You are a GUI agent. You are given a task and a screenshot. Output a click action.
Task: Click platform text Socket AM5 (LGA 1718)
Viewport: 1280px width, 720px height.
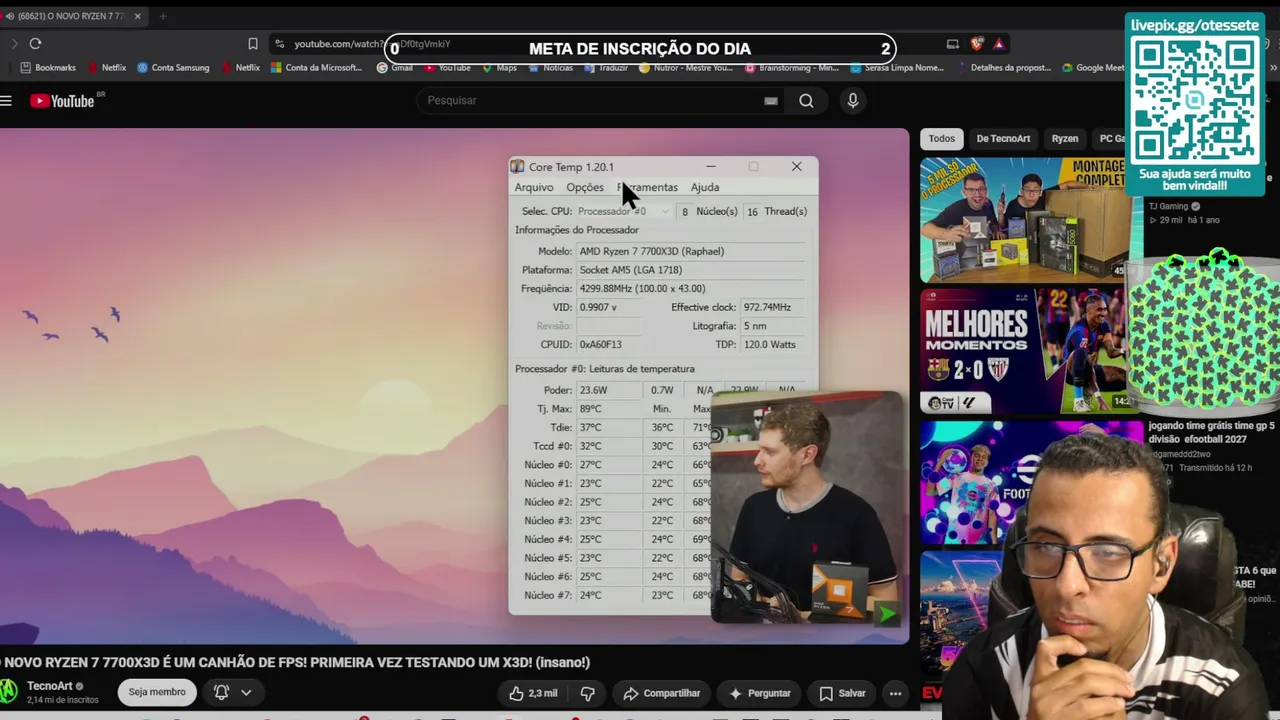tap(631, 270)
